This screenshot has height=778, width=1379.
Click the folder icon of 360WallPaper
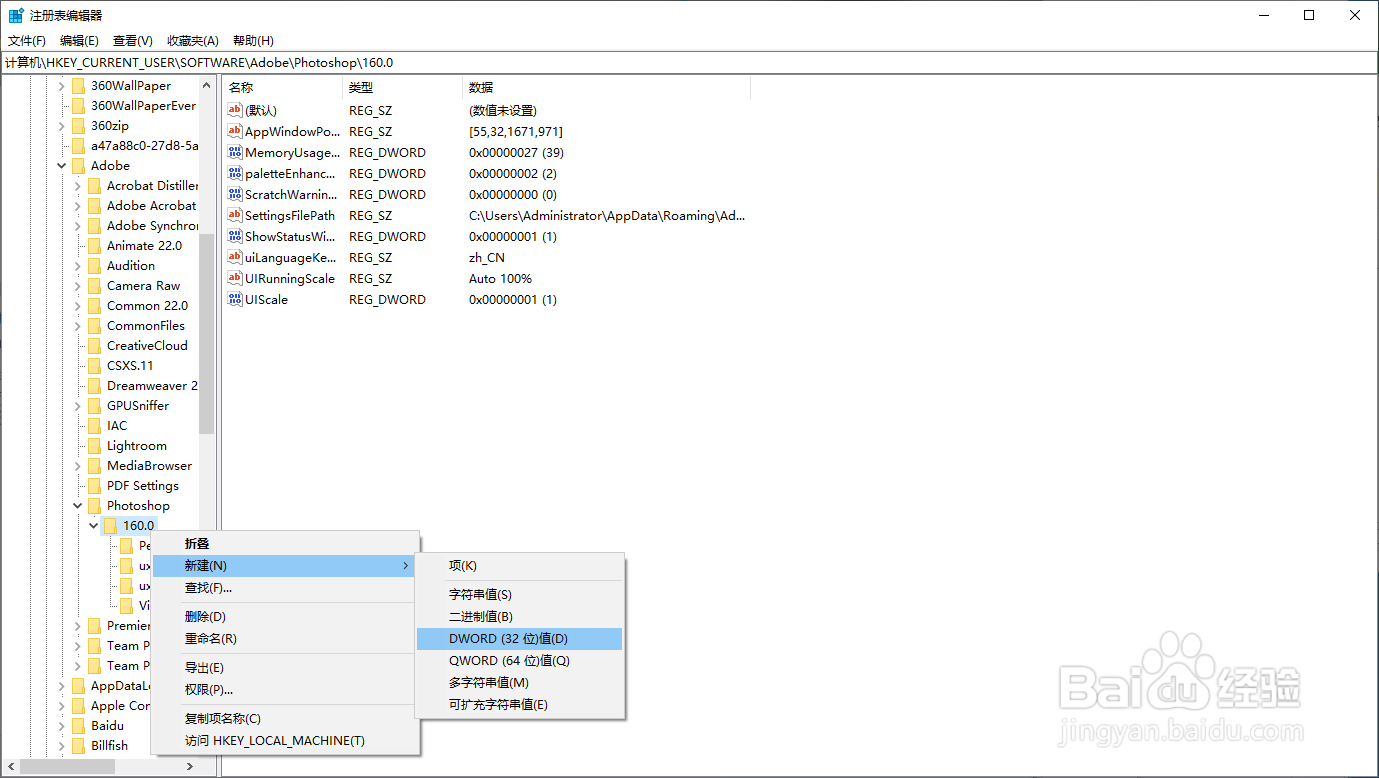click(79, 85)
